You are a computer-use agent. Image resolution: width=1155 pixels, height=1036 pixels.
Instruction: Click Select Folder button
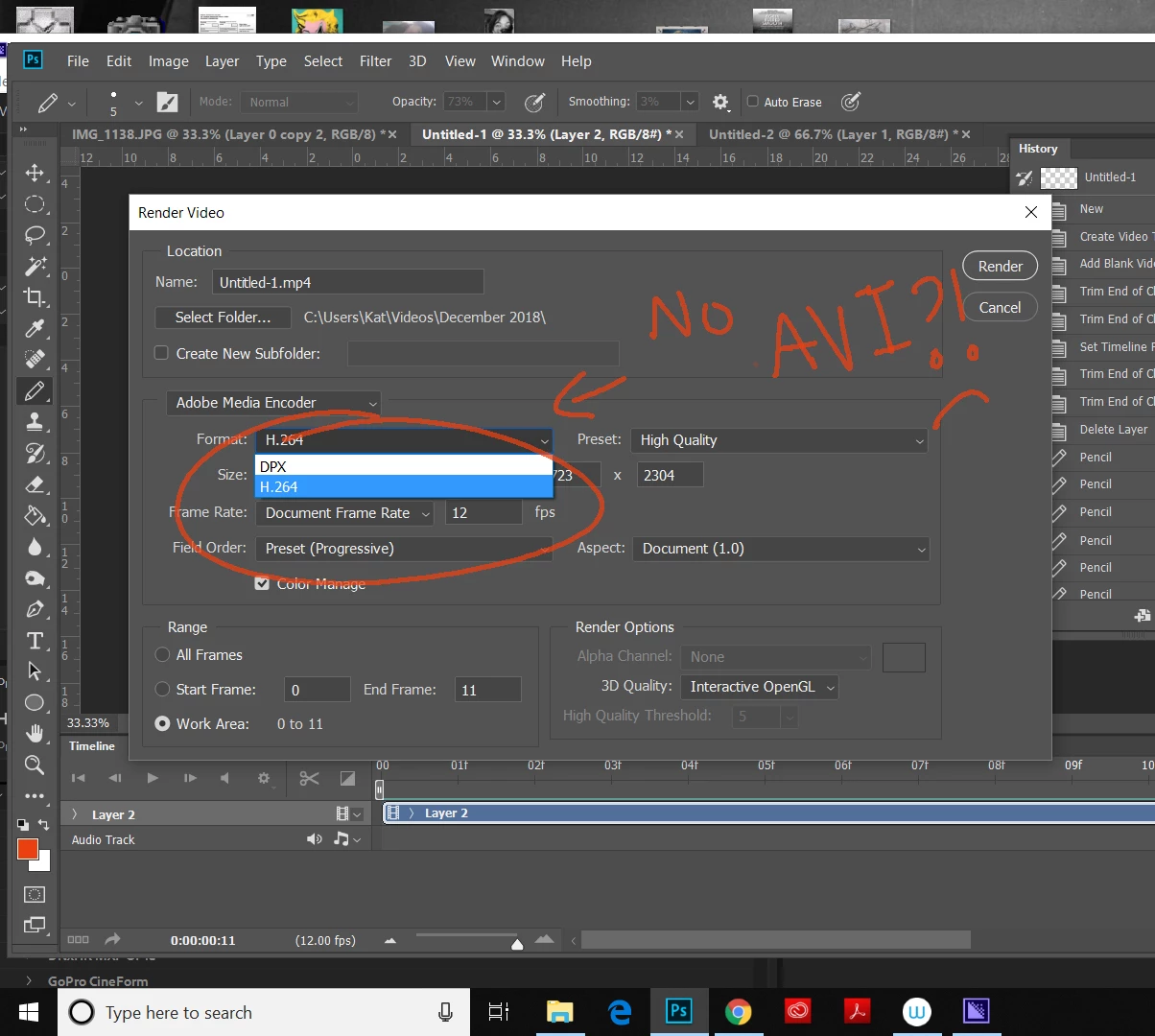tap(223, 318)
